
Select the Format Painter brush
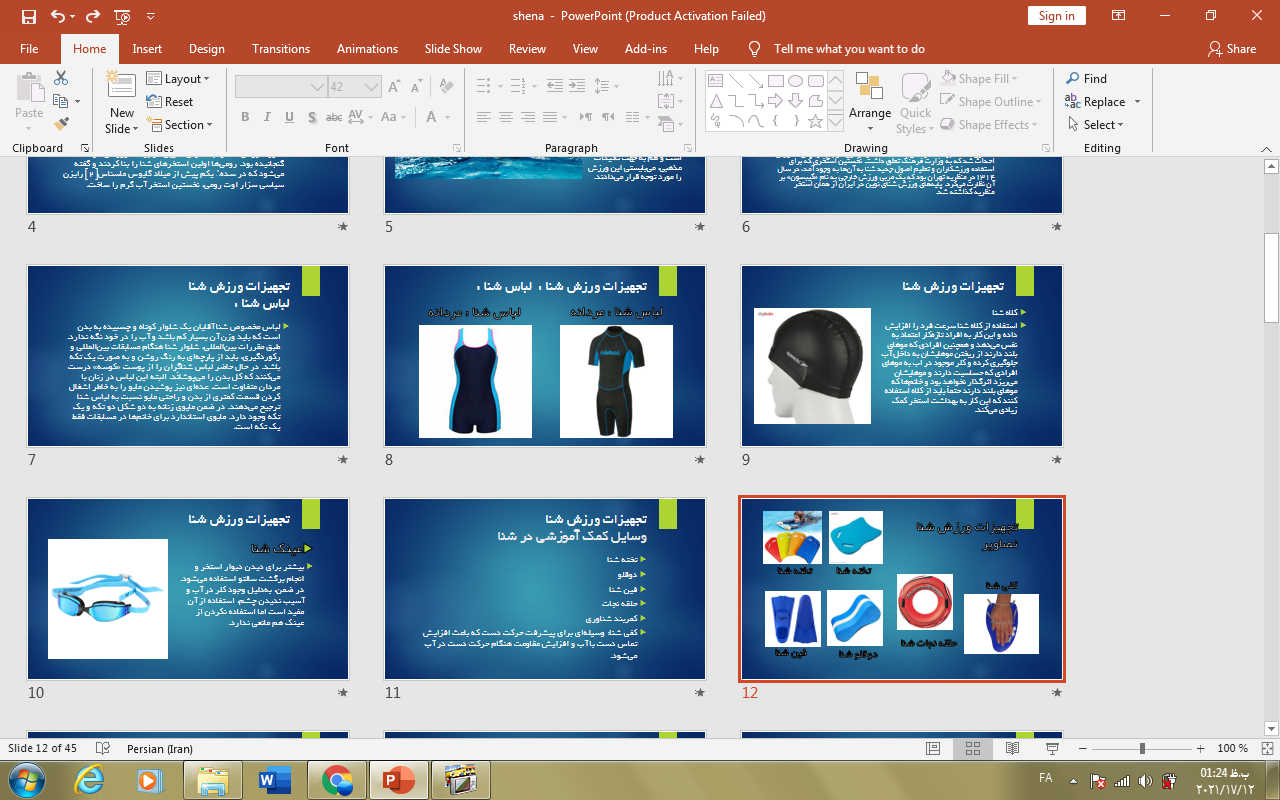(61, 124)
